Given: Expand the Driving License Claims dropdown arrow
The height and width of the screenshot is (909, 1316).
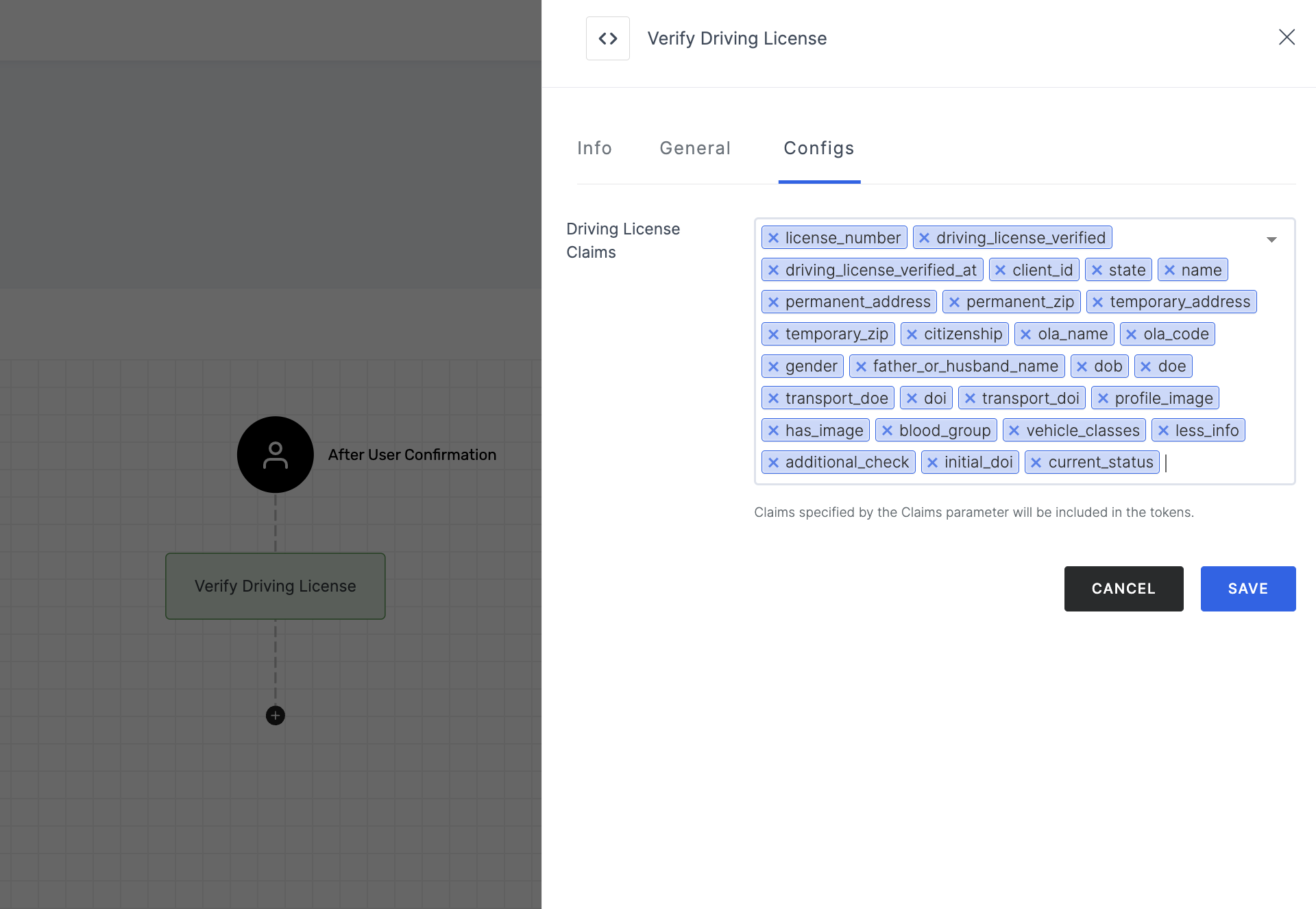Looking at the screenshot, I should [1271, 239].
